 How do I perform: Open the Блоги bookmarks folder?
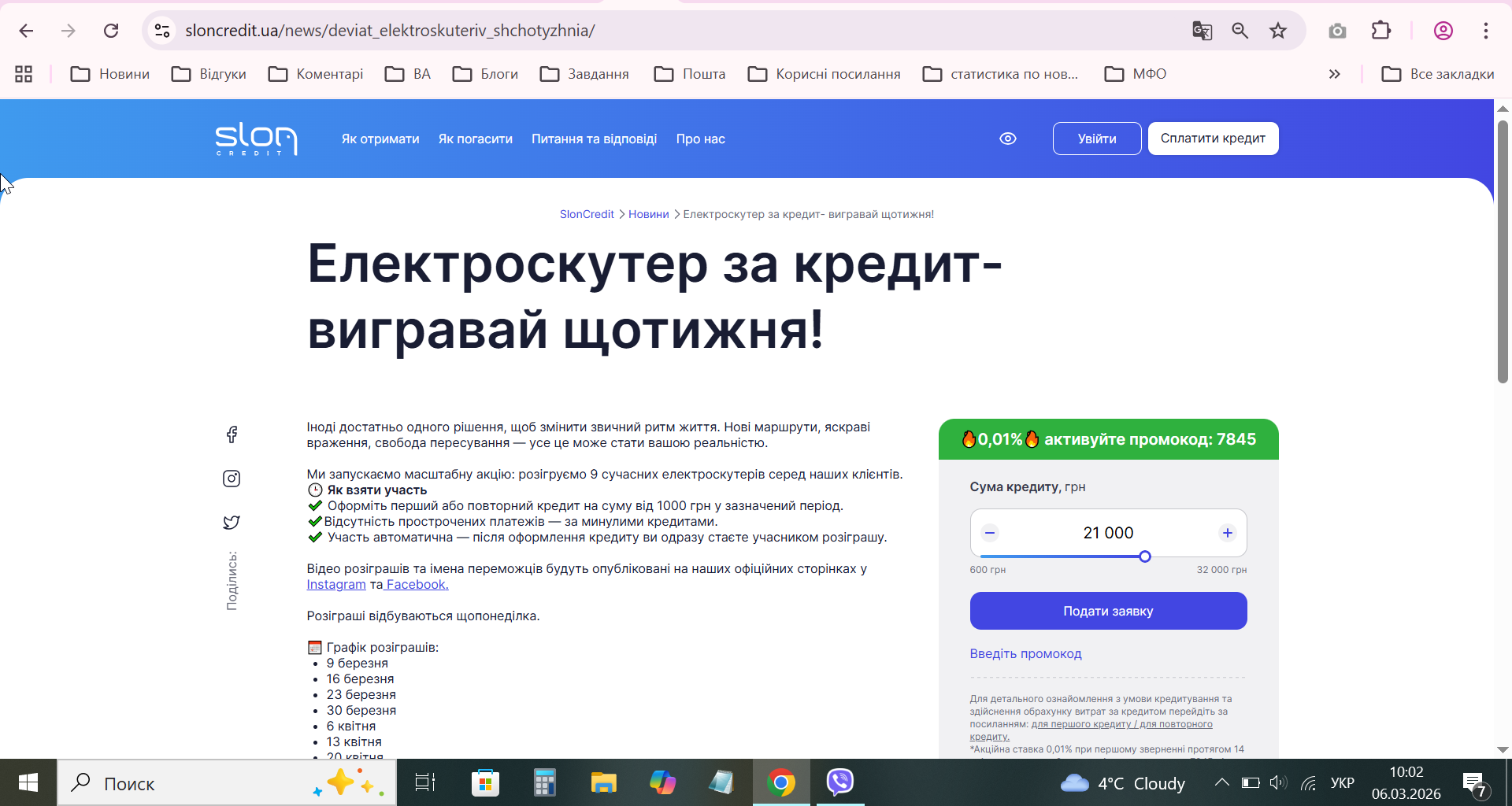[x=485, y=74]
